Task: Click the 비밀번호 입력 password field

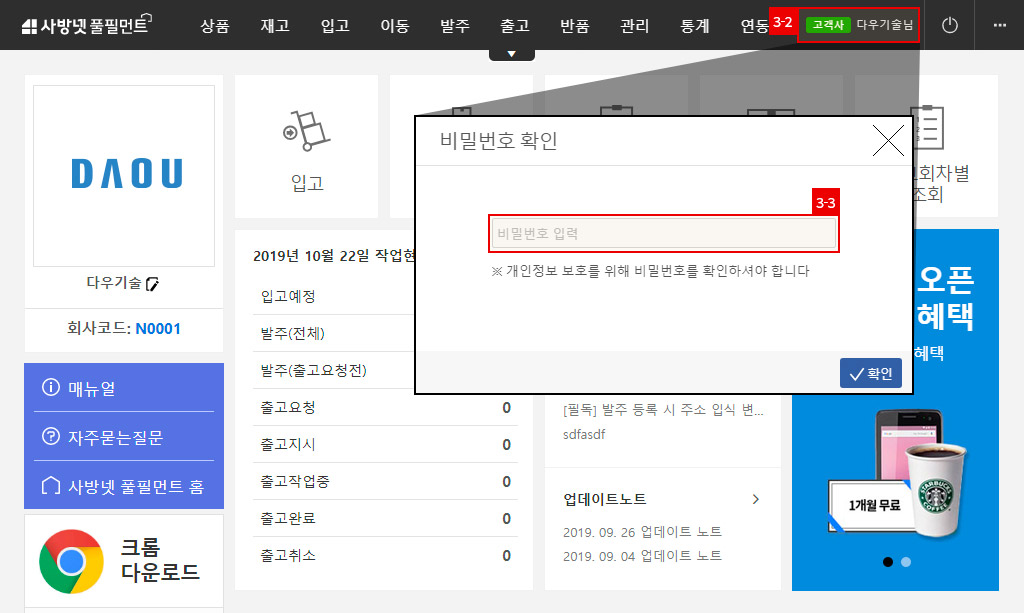Action: (x=663, y=232)
